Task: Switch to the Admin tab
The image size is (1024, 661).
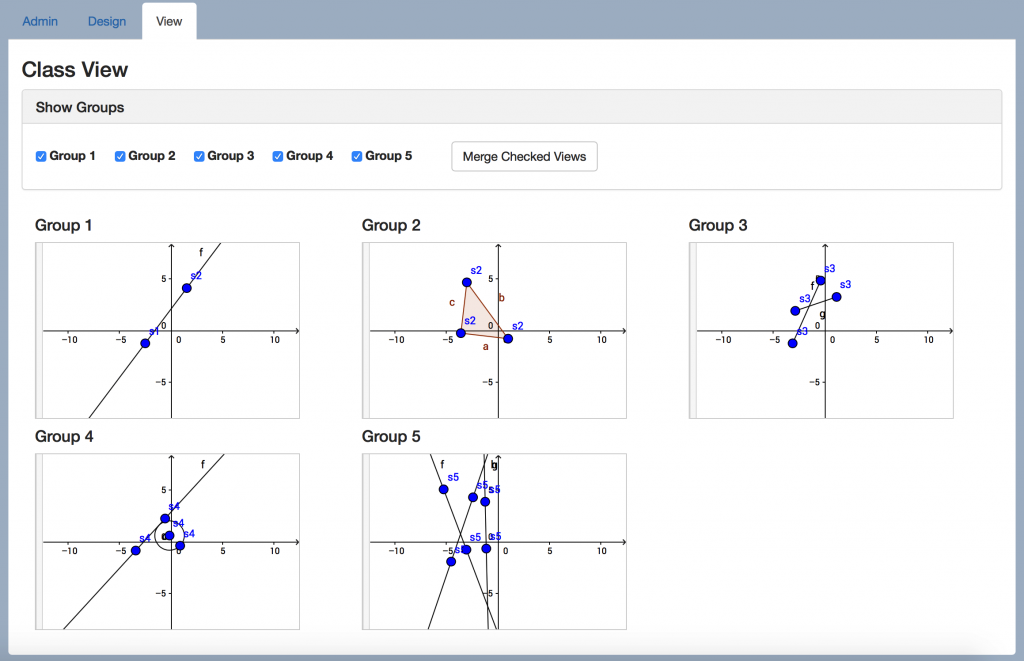Action: (x=39, y=21)
